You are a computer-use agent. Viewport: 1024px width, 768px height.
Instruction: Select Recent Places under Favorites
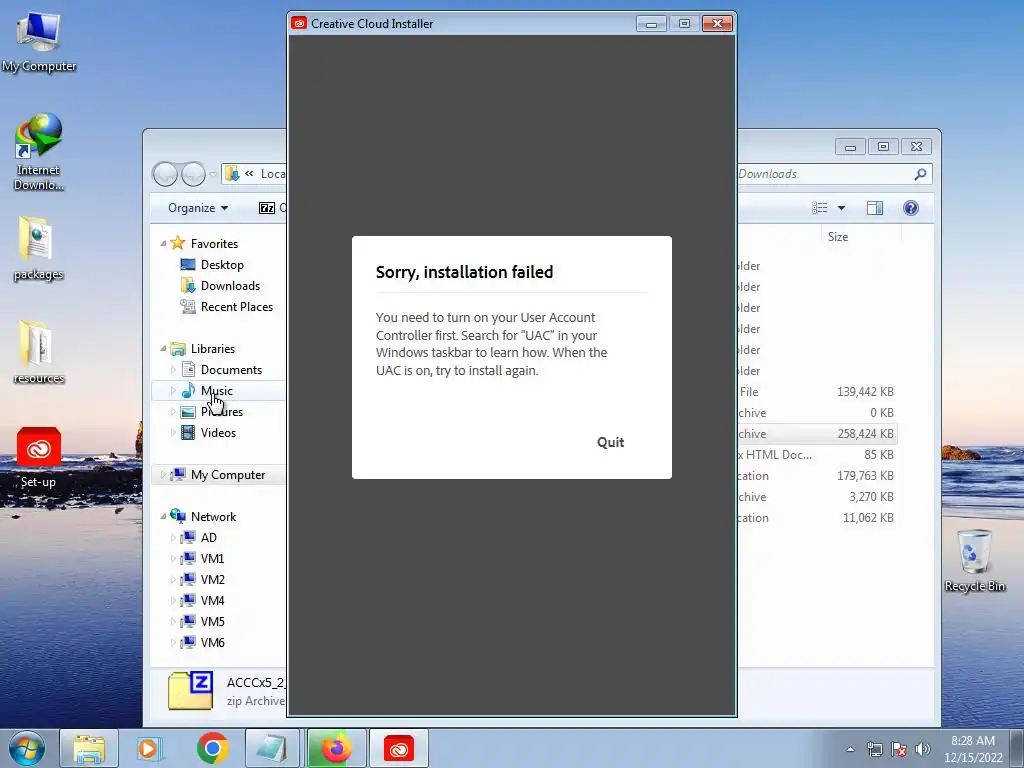[x=236, y=306]
